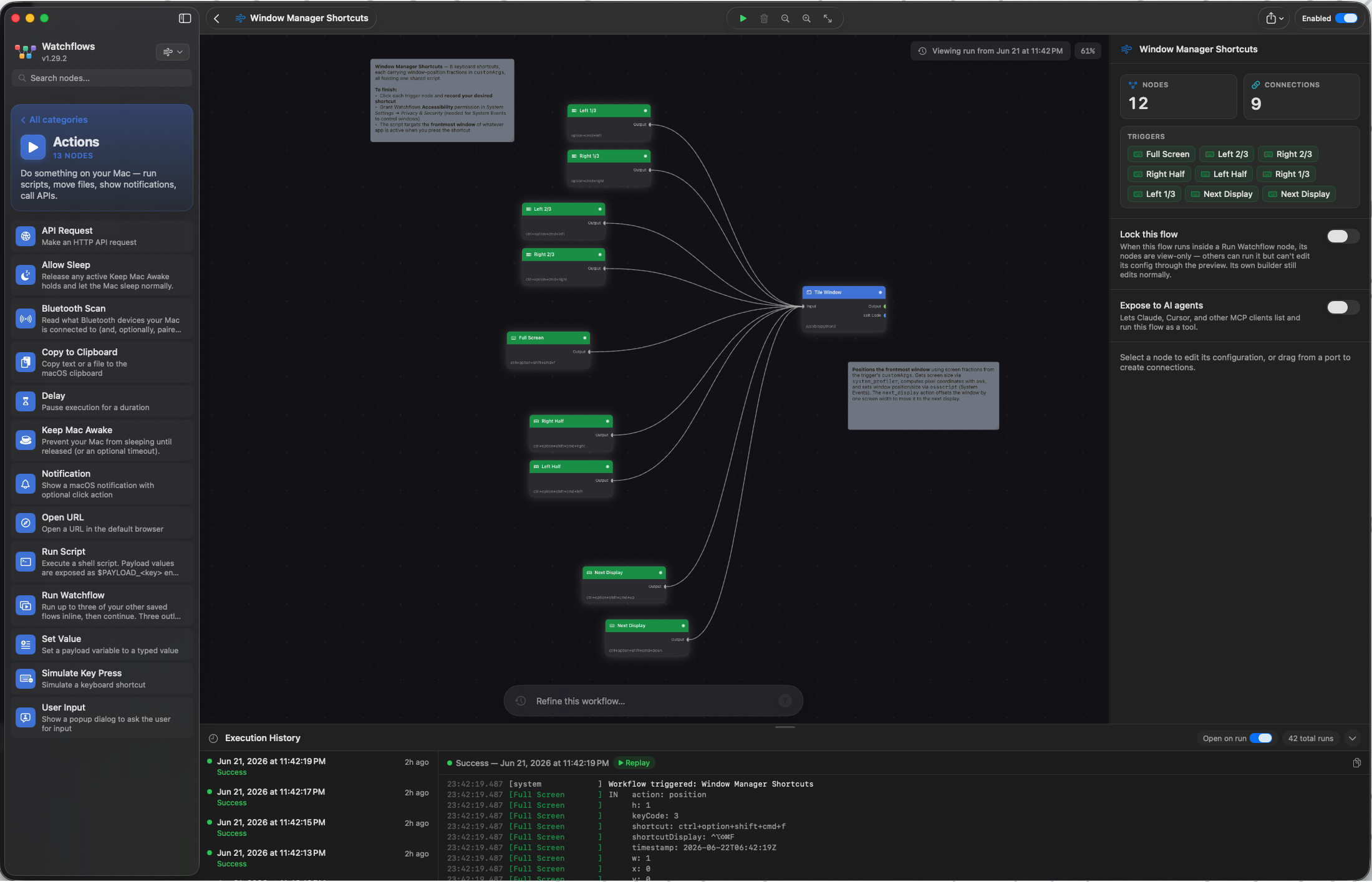Viewport: 1372px width, 882px height.
Task: Toggle the sidebar panel icon
Action: tap(185, 18)
